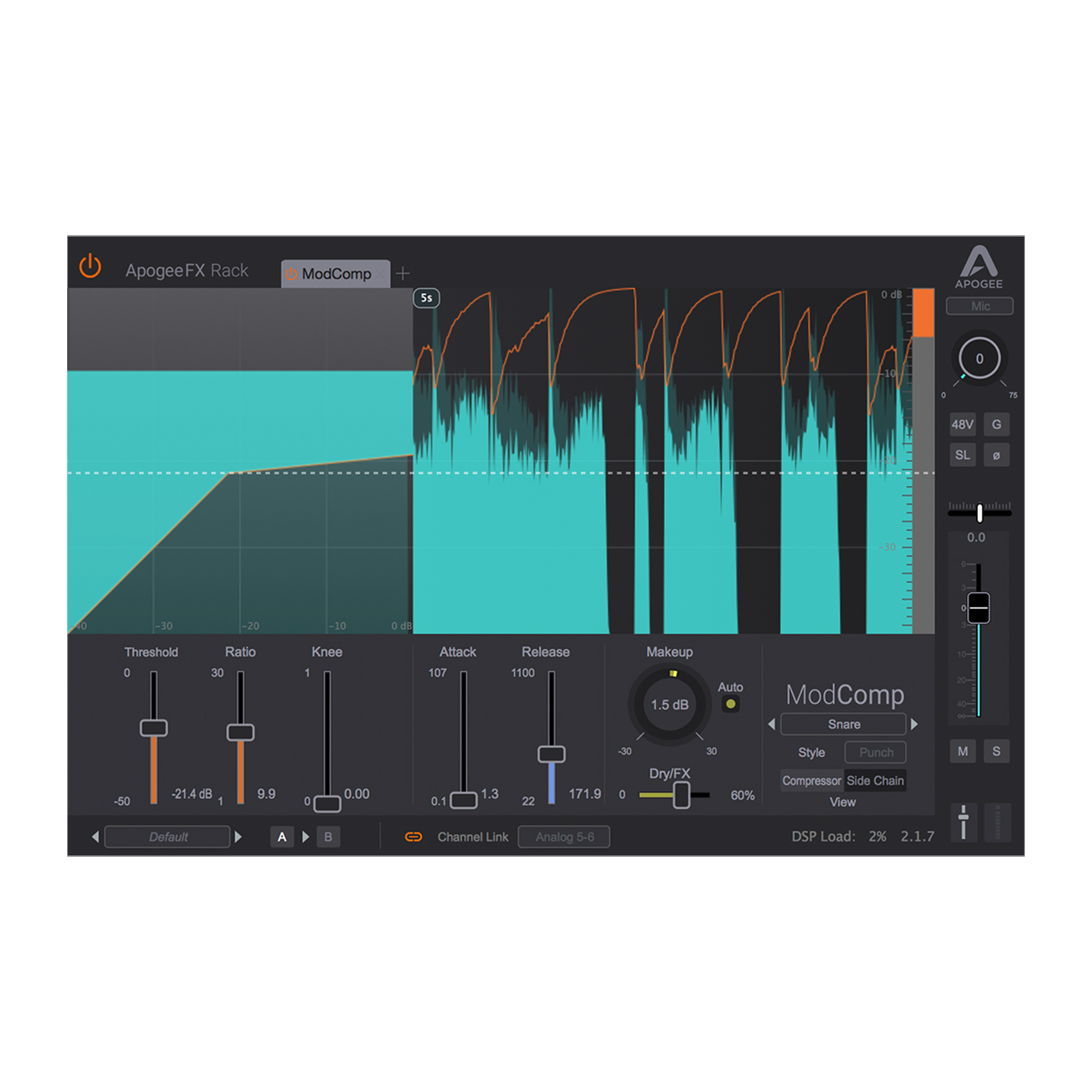Click the channel pan slider handle
The height and width of the screenshot is (1092, 1092).
(979, 512)
